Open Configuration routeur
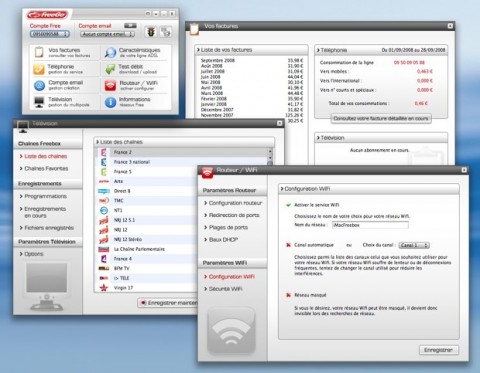480x373 pixels. pyautogui.click(x=235, y=203)
